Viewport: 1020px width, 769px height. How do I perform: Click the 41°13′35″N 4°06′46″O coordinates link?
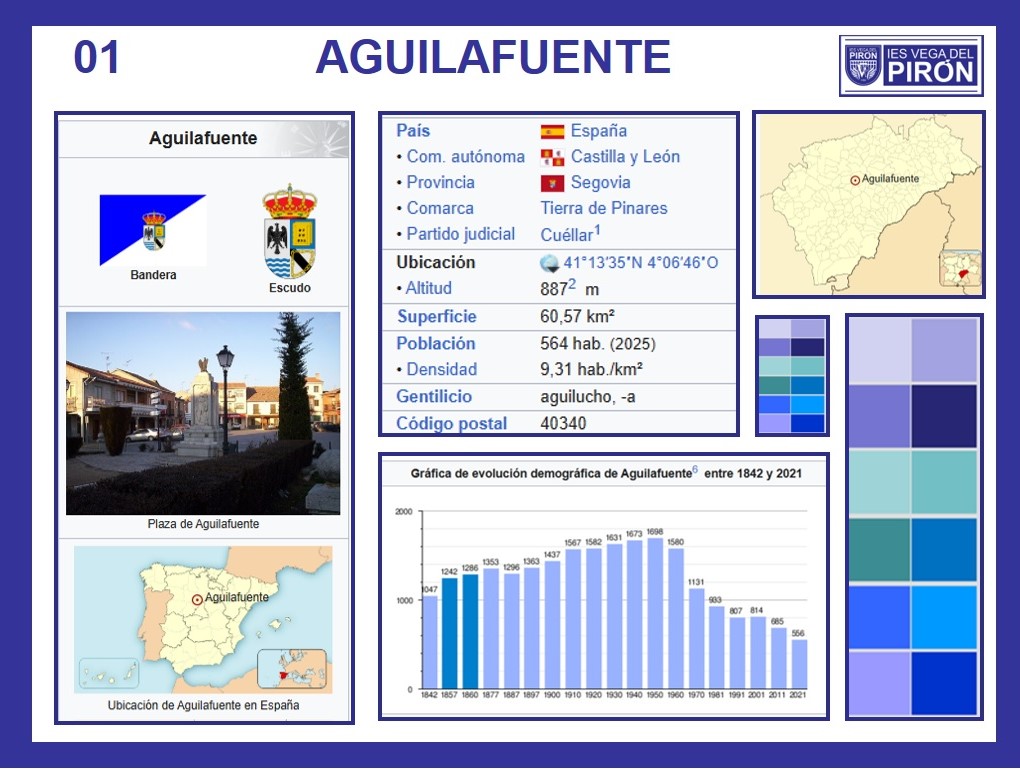pyautogui.click(x=640, y=263)
